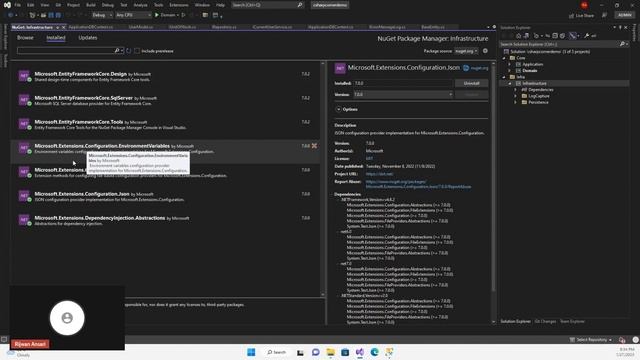
Task: Click the package details vertical scrollbar
Action: [x=493, y=192]
